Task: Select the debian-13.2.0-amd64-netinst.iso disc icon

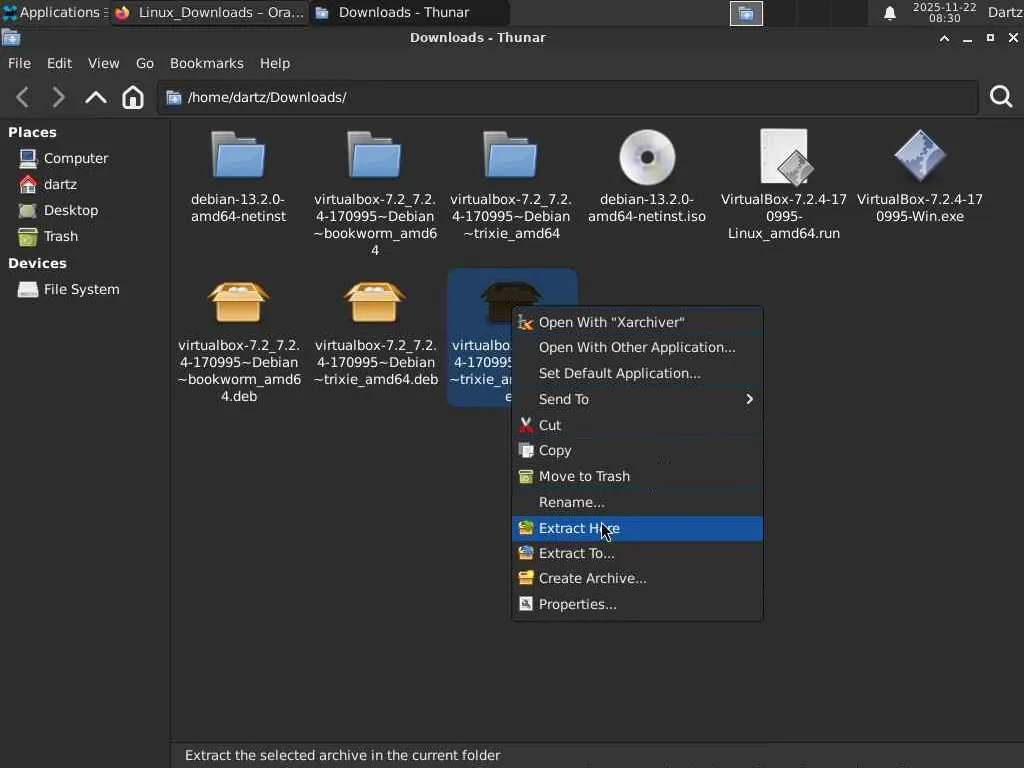Action: pyautogui.click(x=647, y=157)
